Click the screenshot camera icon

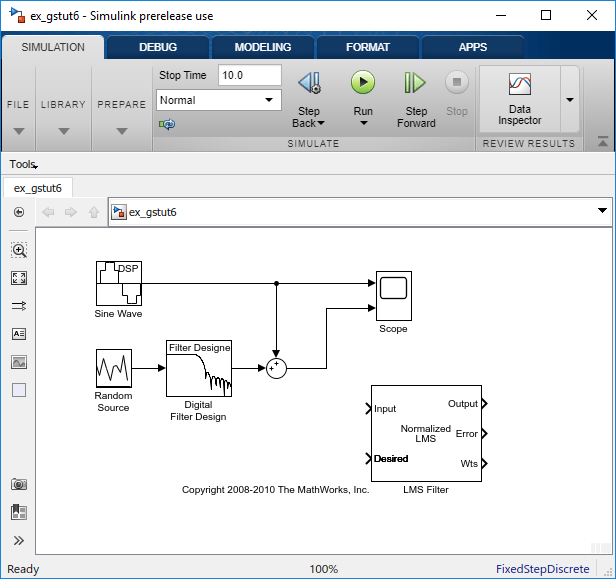(x=19, y=484)
